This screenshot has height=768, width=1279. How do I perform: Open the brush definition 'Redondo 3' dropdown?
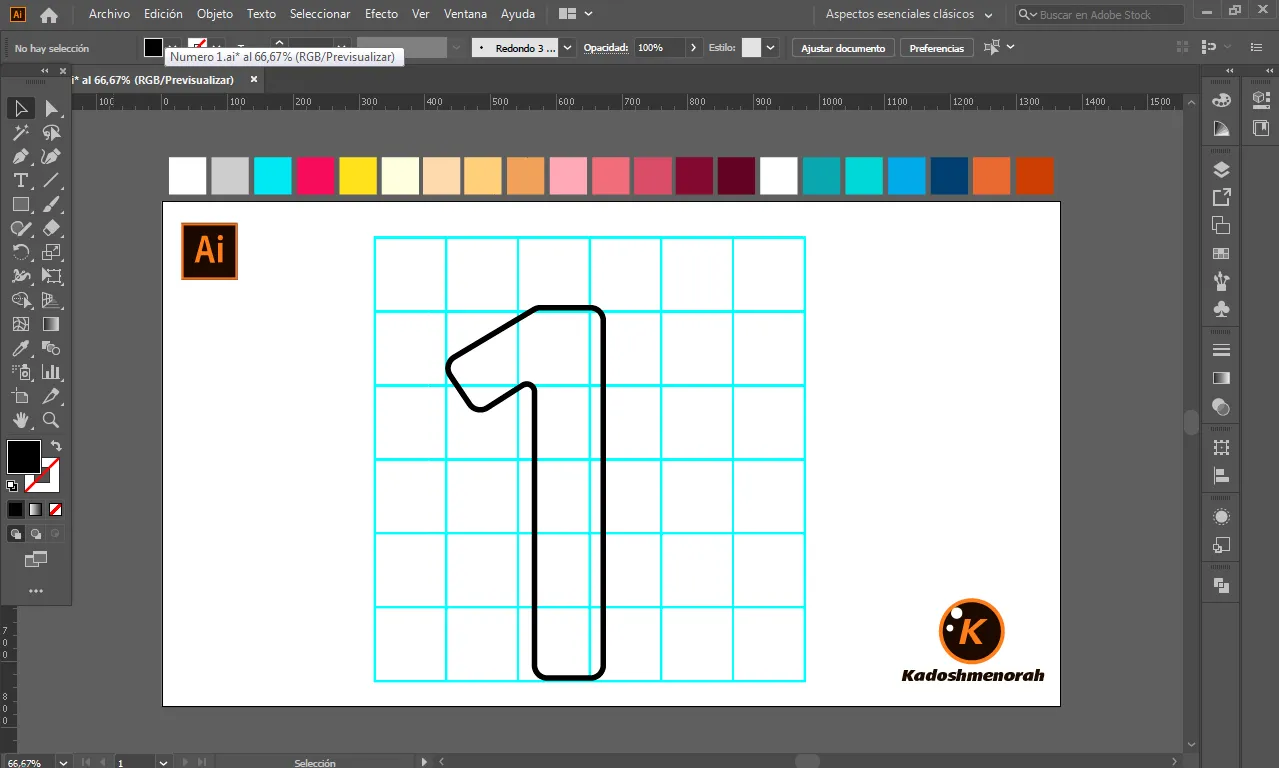coord(568,48)
